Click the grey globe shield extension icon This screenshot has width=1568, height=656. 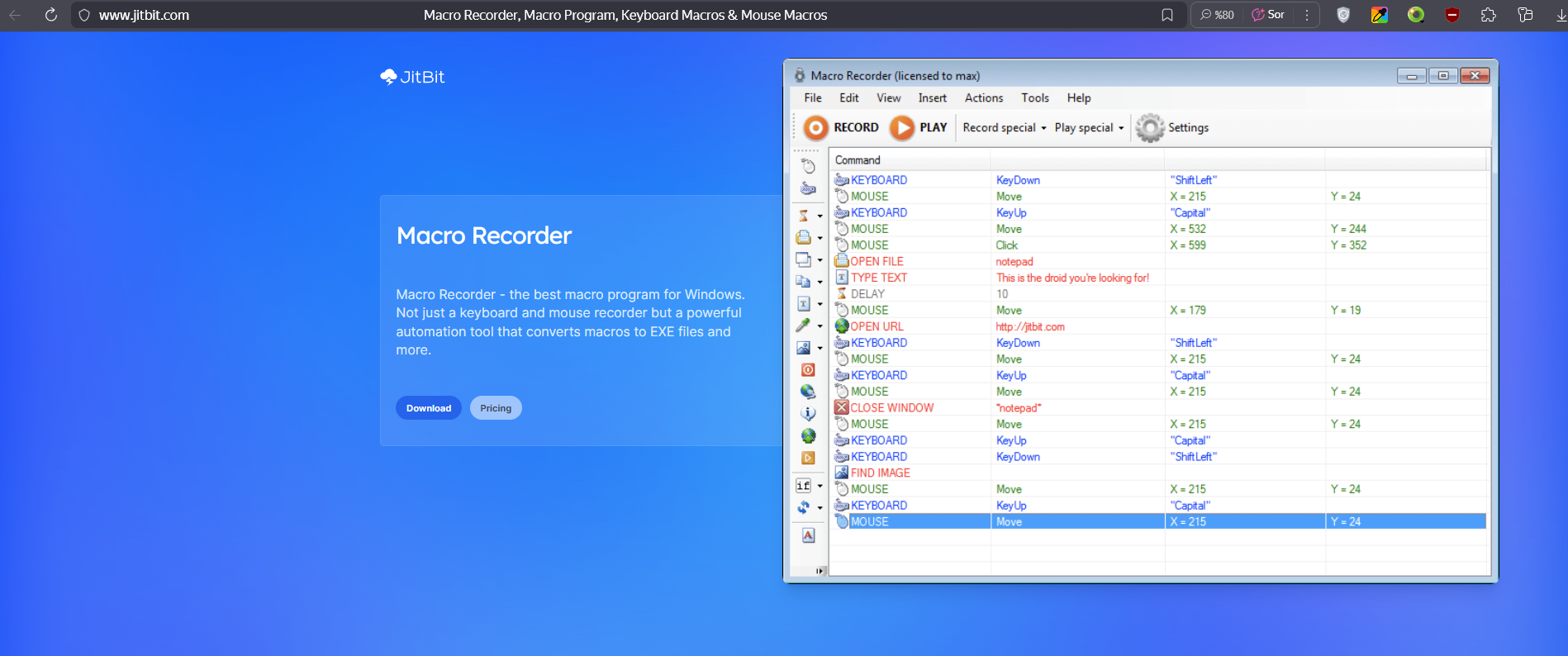[1343, 15]
